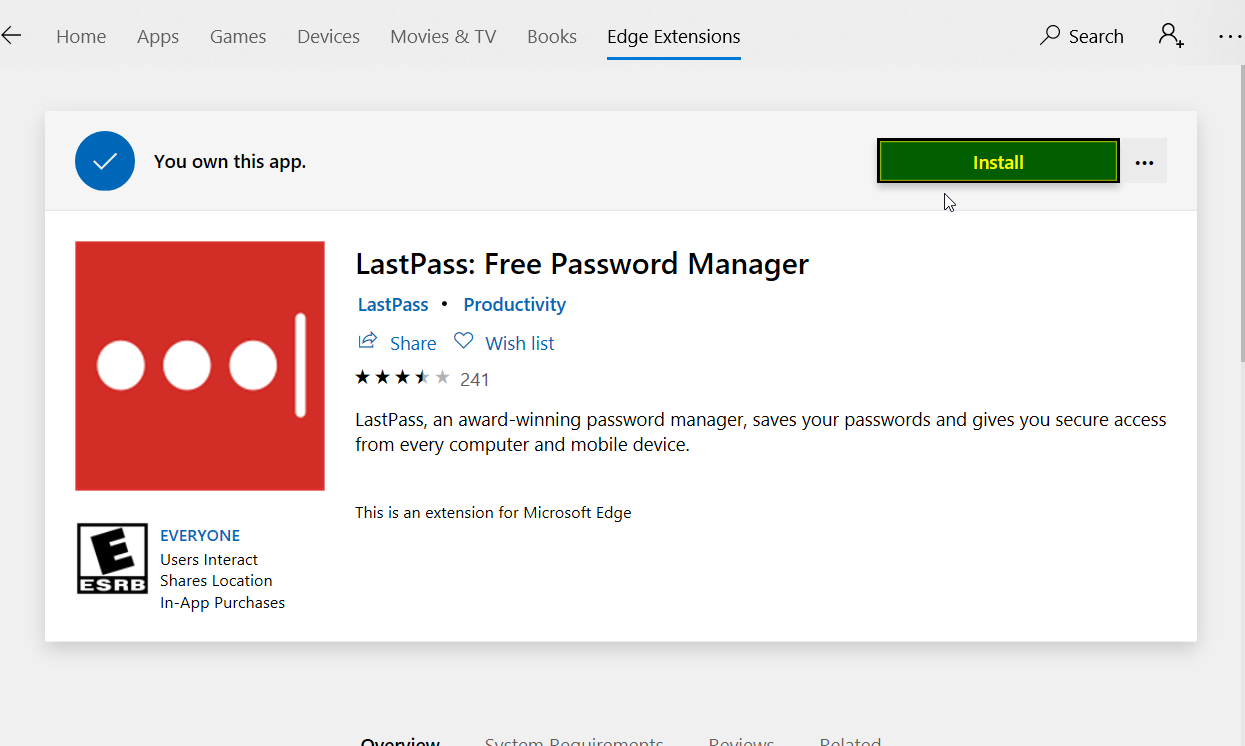This screenshot has height=746, width=1245.
Task: Click the account profile icon
Action: [x=1170, y=35]
